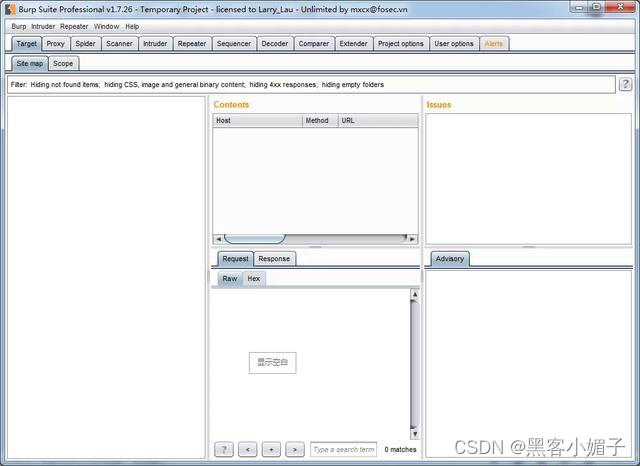Open the Burp menu
This screenshot has width=640, height=466.
coord(19,27)
